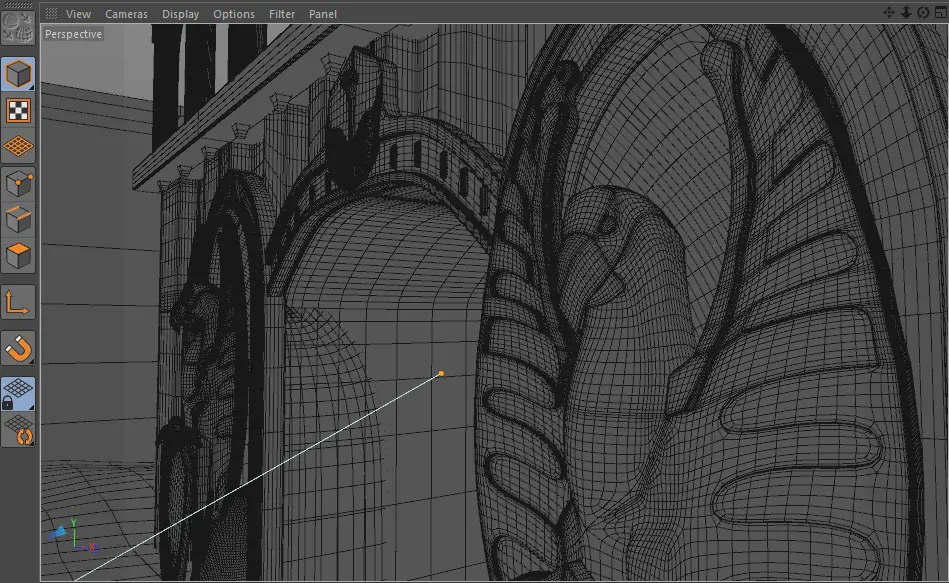This screenshot has width=949, height=583.
Task: Select the Workplane mode orange grid icon
Action: click(18, 147)
